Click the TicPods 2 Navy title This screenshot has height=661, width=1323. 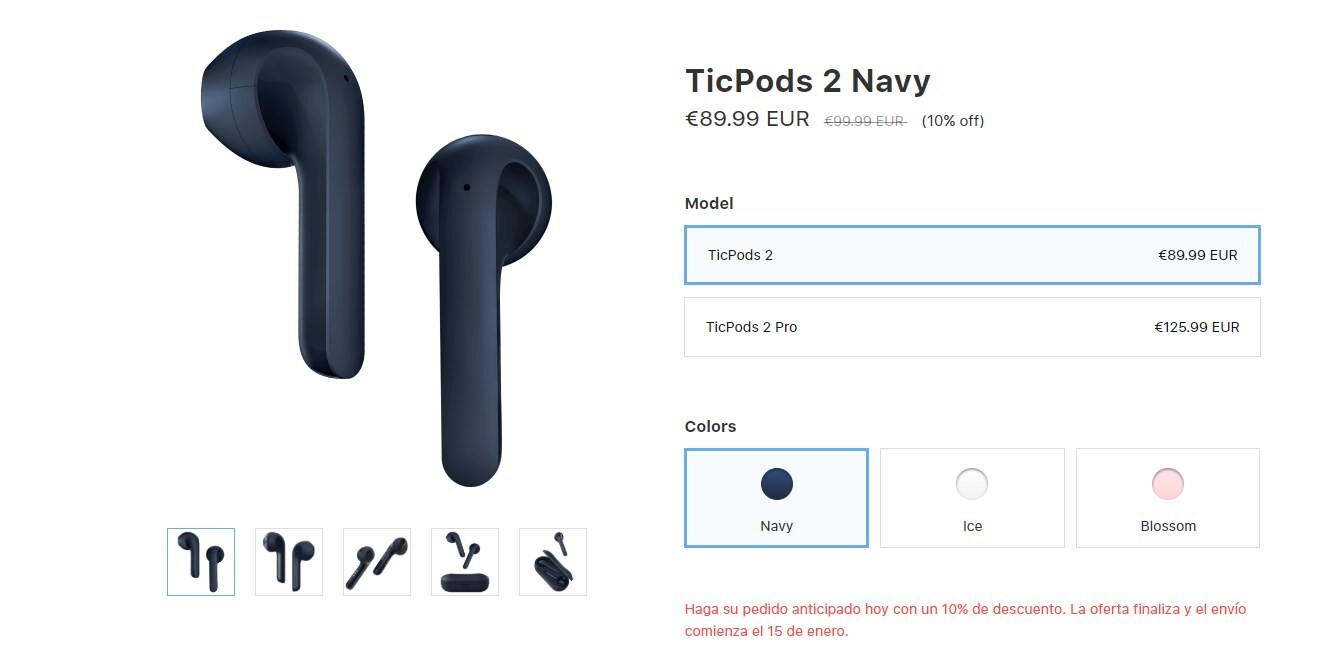tap(808, 80)
